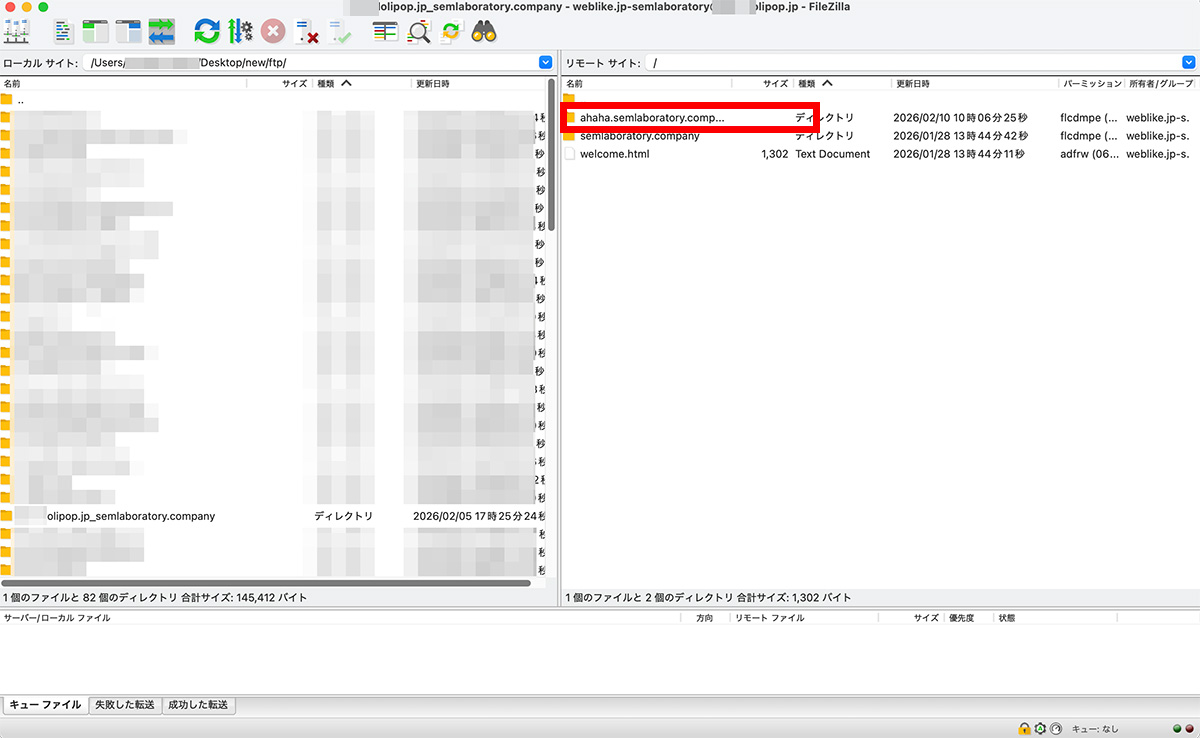Select the ahaha.semlaboratory.comp... remote folder
1200x738 pixels.
(x=651, y=118)
